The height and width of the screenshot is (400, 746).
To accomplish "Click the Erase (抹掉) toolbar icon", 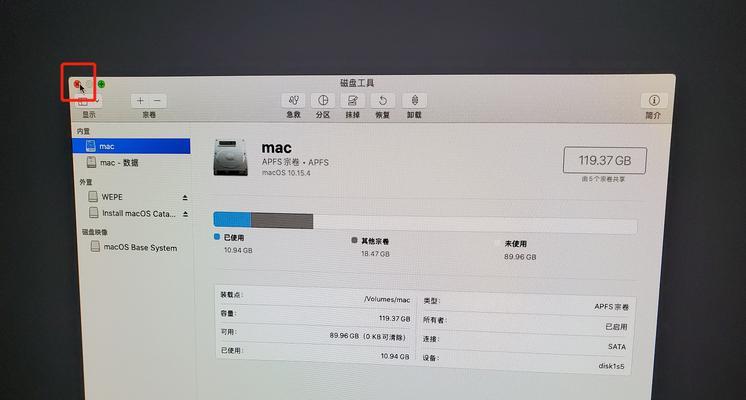I will tap(353, 100).
